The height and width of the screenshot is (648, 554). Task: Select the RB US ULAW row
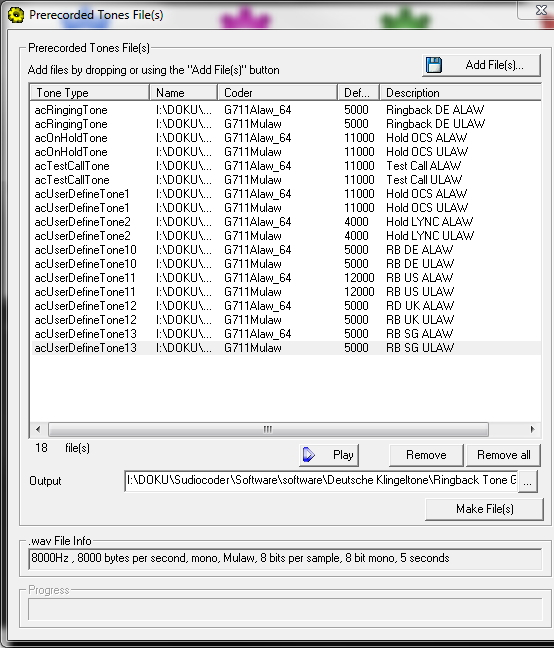(x=286, y=292)
